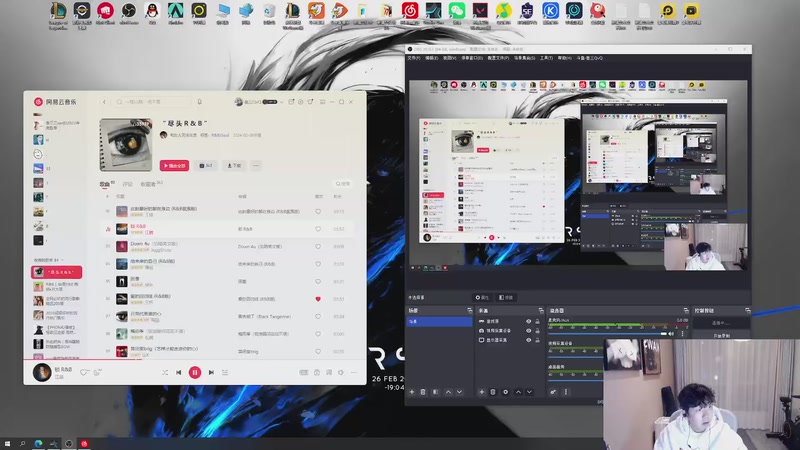Hide the game capture source in OBS

pyautogui.click(x=529, y=321)
